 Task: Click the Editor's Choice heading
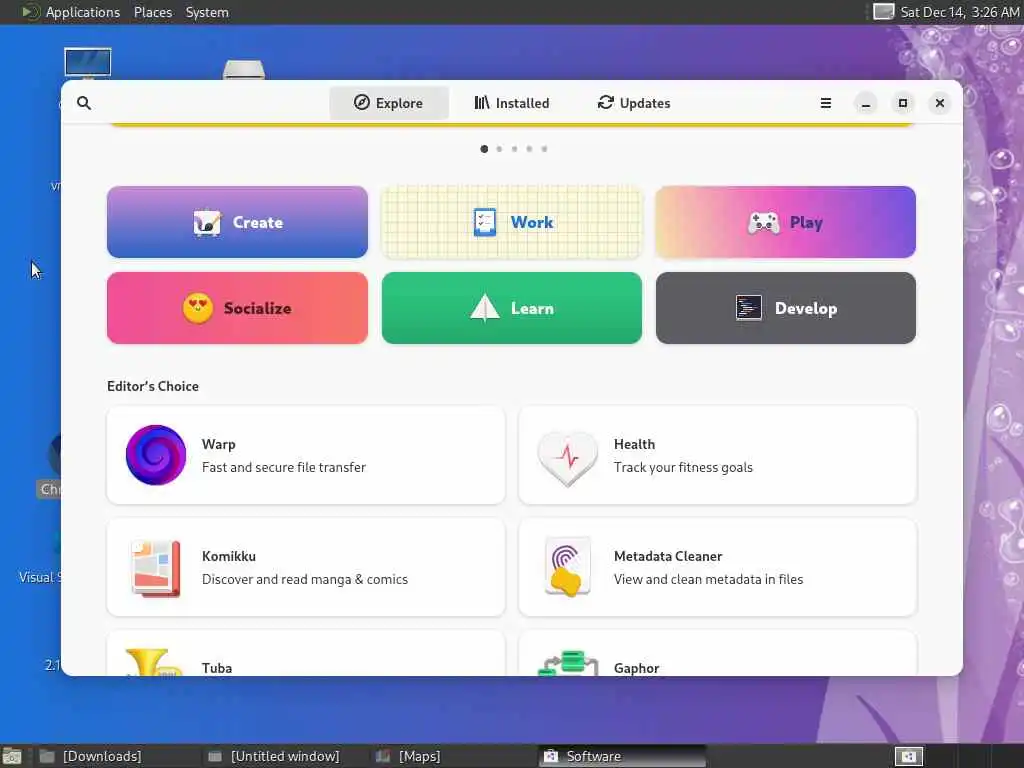(153, 387)
